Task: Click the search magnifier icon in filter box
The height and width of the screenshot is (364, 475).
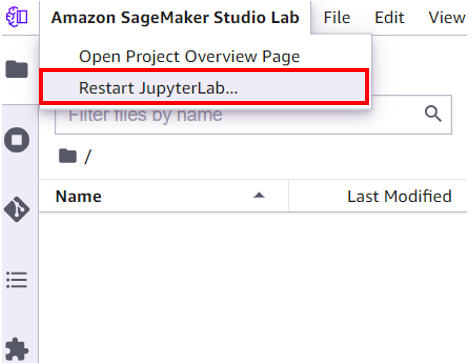Action: pos(433,114)
